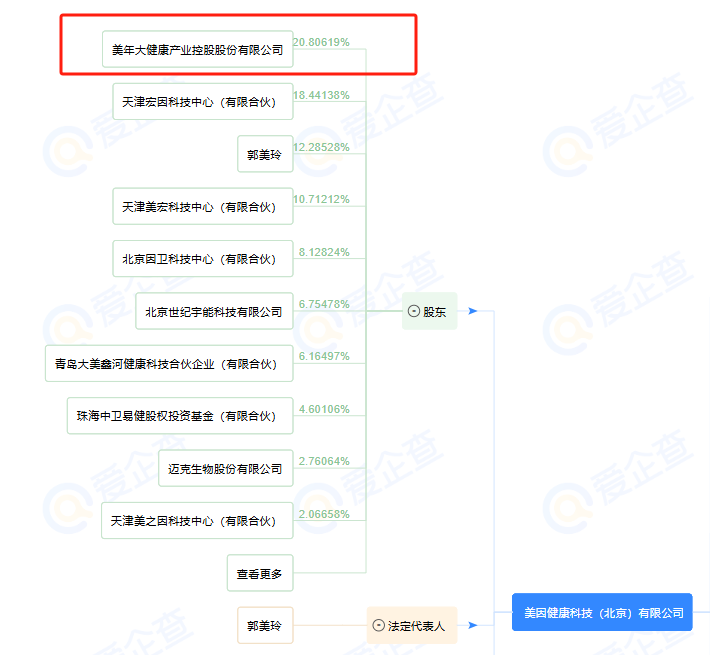Viewport: 710px width, 655px height.
Task: Click the 8.12824% share value
Action: point(324,252)
